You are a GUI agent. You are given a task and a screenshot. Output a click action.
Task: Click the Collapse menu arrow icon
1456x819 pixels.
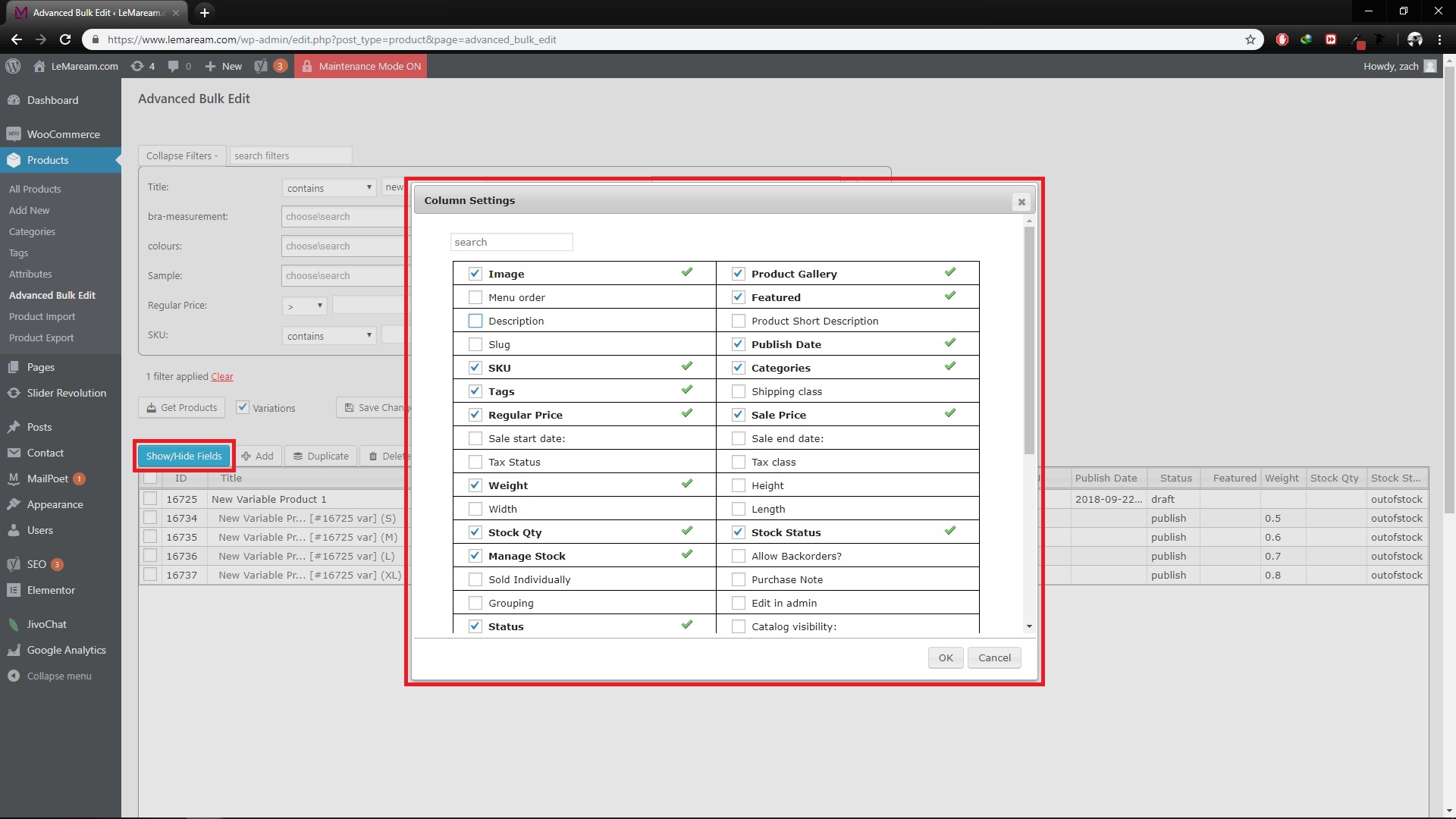click(x=14, y=676)
